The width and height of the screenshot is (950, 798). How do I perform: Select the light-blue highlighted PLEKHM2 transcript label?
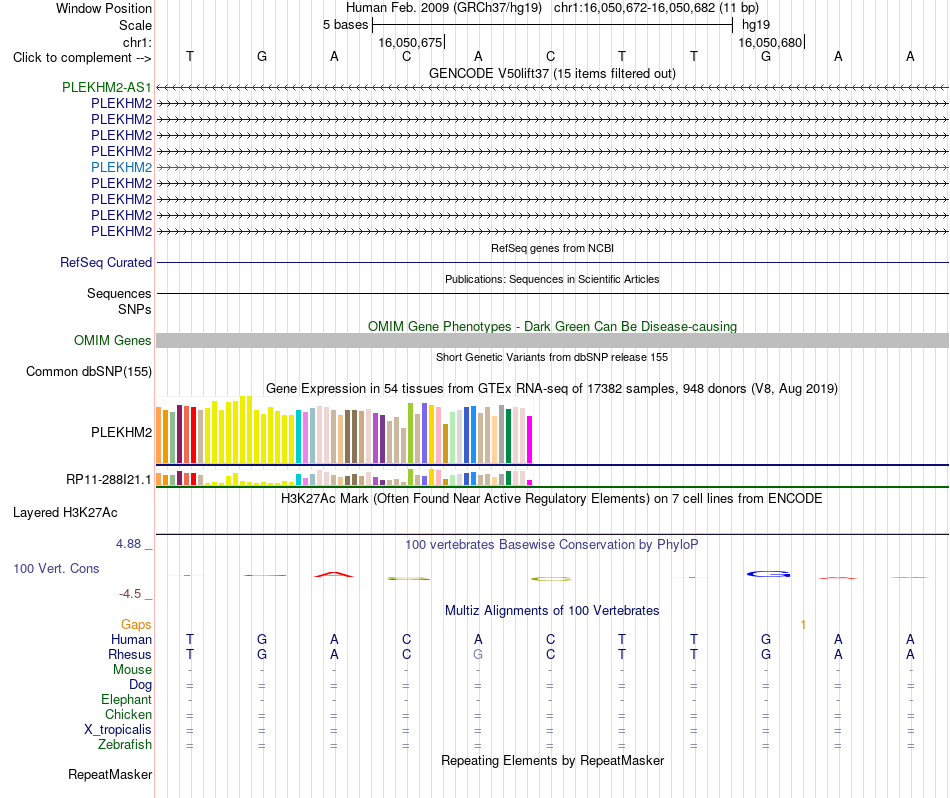tap(121, 167)
